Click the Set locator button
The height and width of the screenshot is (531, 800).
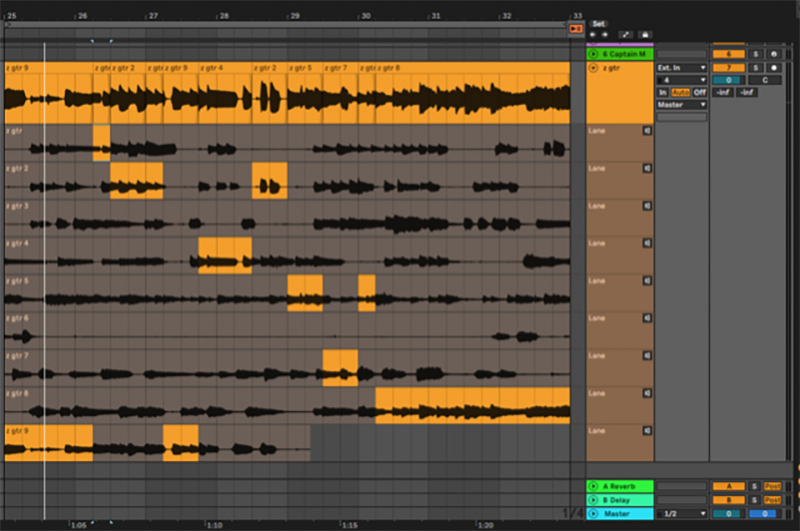click(598, 23)
